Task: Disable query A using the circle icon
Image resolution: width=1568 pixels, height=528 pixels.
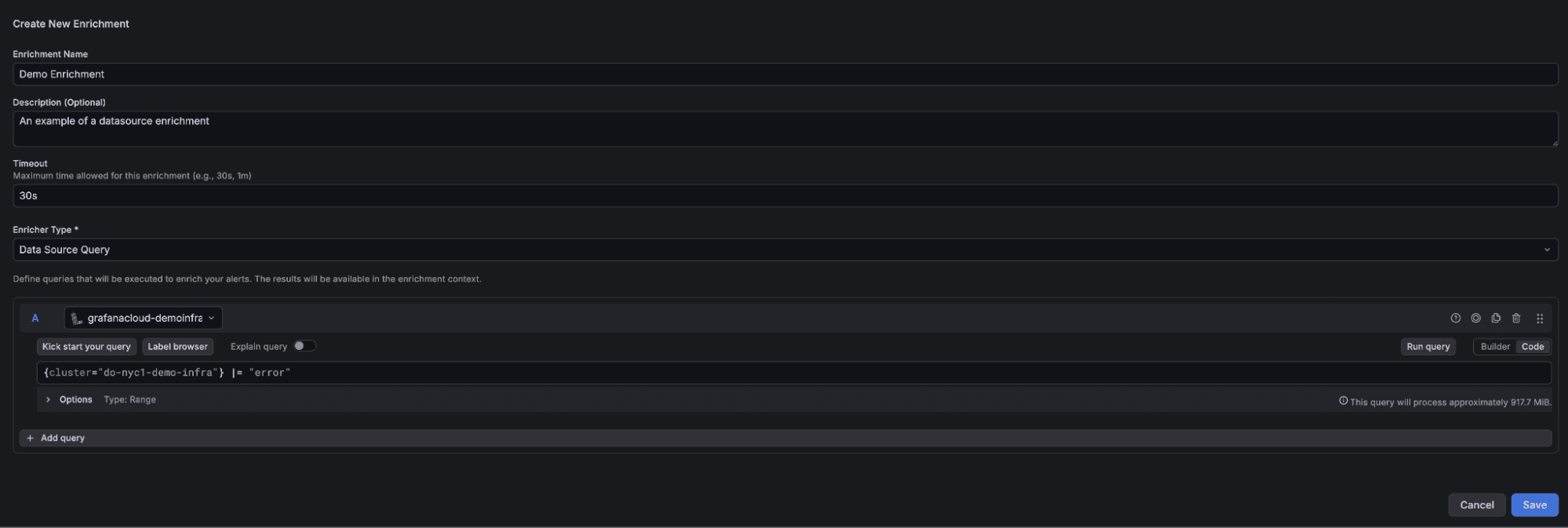Action: coord(1476,318)
